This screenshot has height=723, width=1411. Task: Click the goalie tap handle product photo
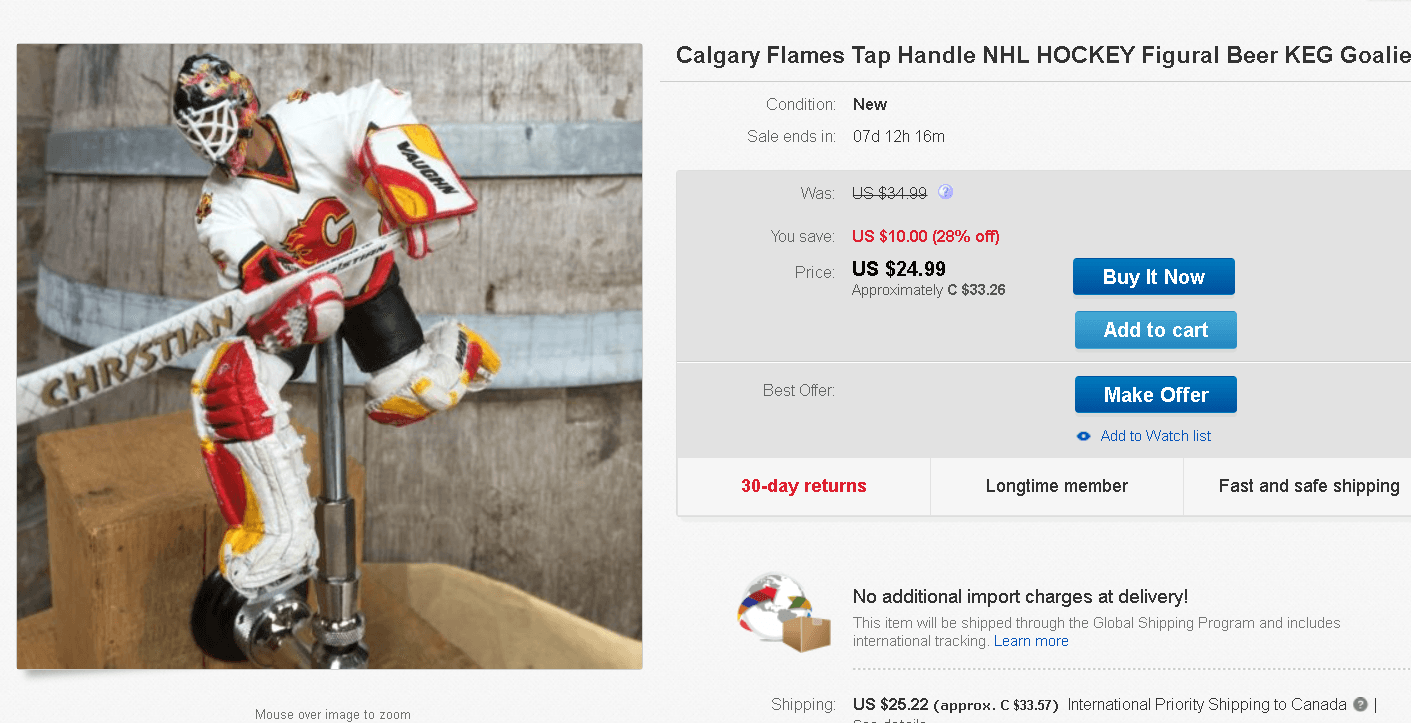click(329, 356)
